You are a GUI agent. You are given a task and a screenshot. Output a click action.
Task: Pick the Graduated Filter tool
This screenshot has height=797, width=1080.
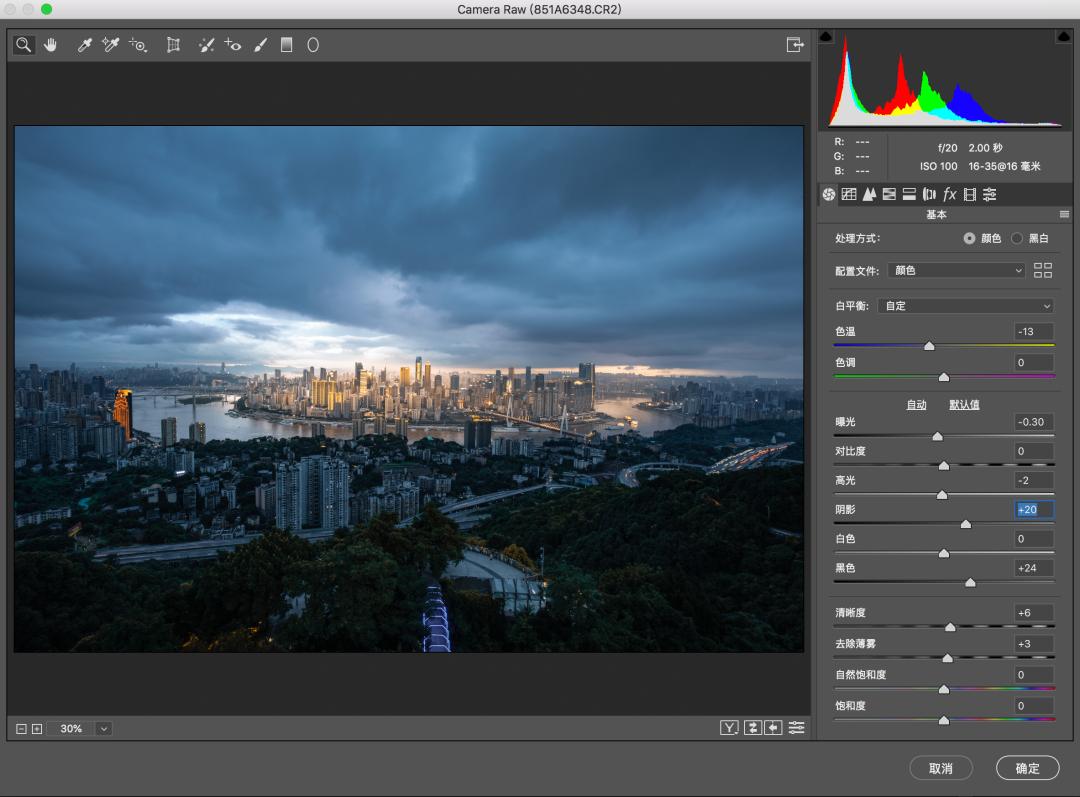(x=287, y=45)
